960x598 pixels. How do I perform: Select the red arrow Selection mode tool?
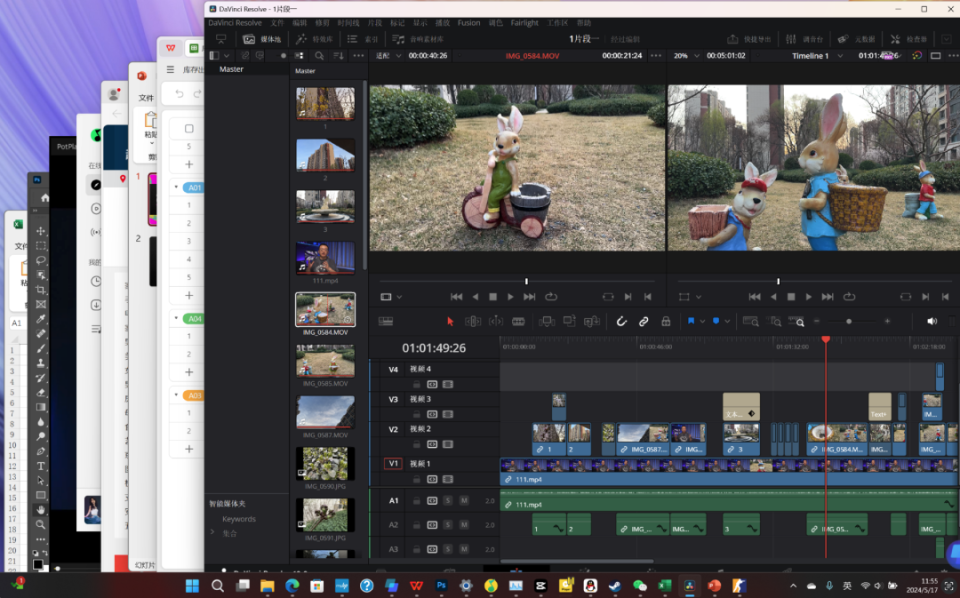450,321
